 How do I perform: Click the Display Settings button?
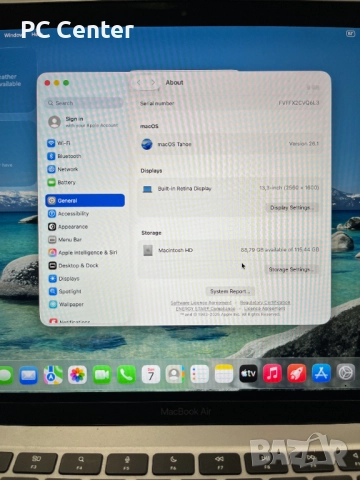292,208
